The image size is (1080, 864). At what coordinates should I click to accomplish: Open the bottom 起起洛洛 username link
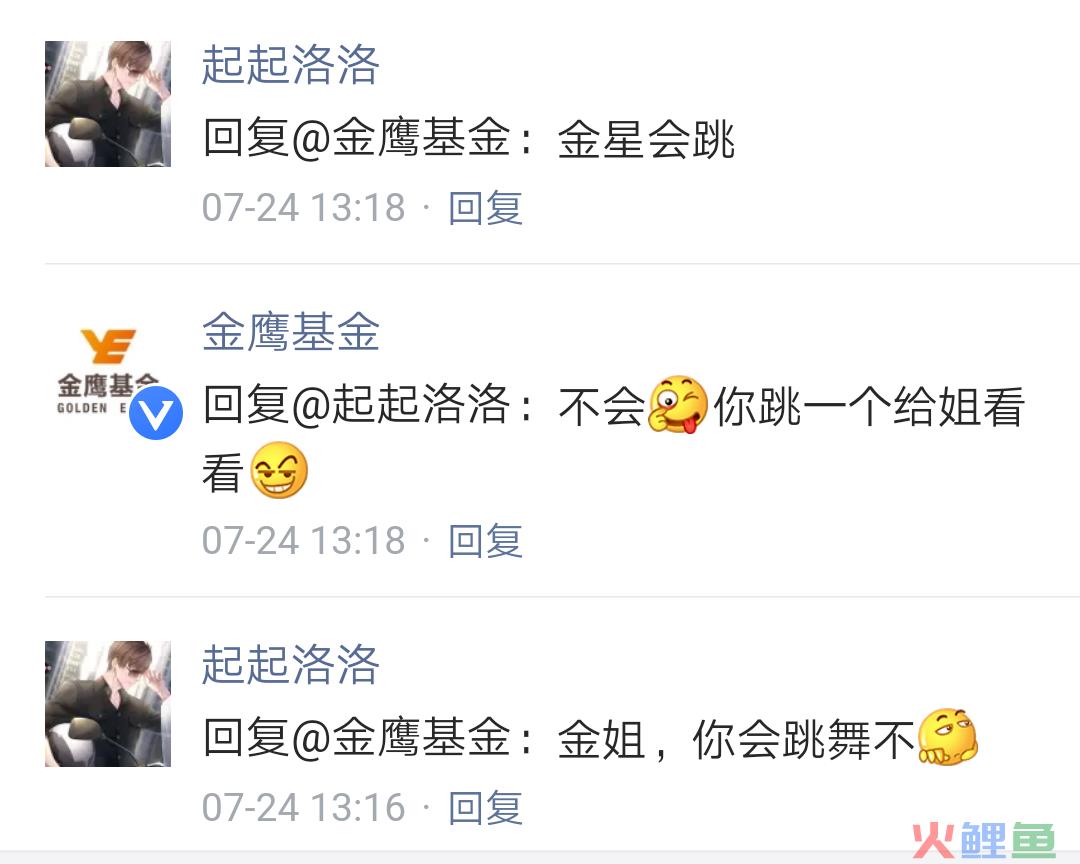coord(291,666)
